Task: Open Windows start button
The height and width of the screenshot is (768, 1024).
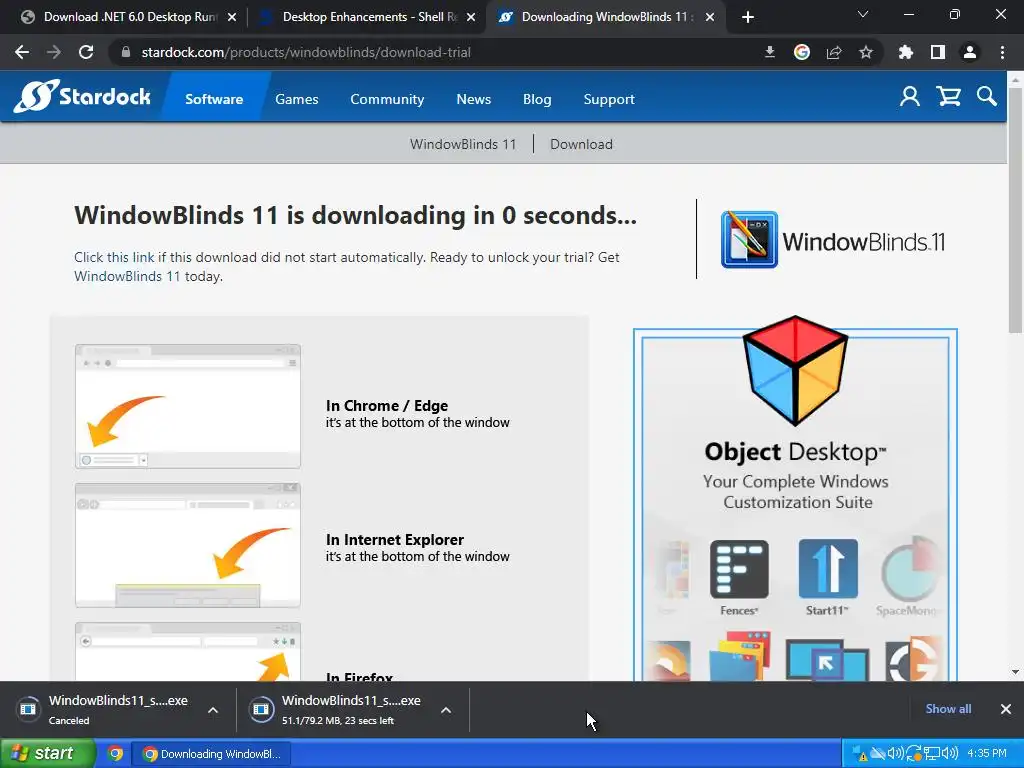Action: [48, 754]
